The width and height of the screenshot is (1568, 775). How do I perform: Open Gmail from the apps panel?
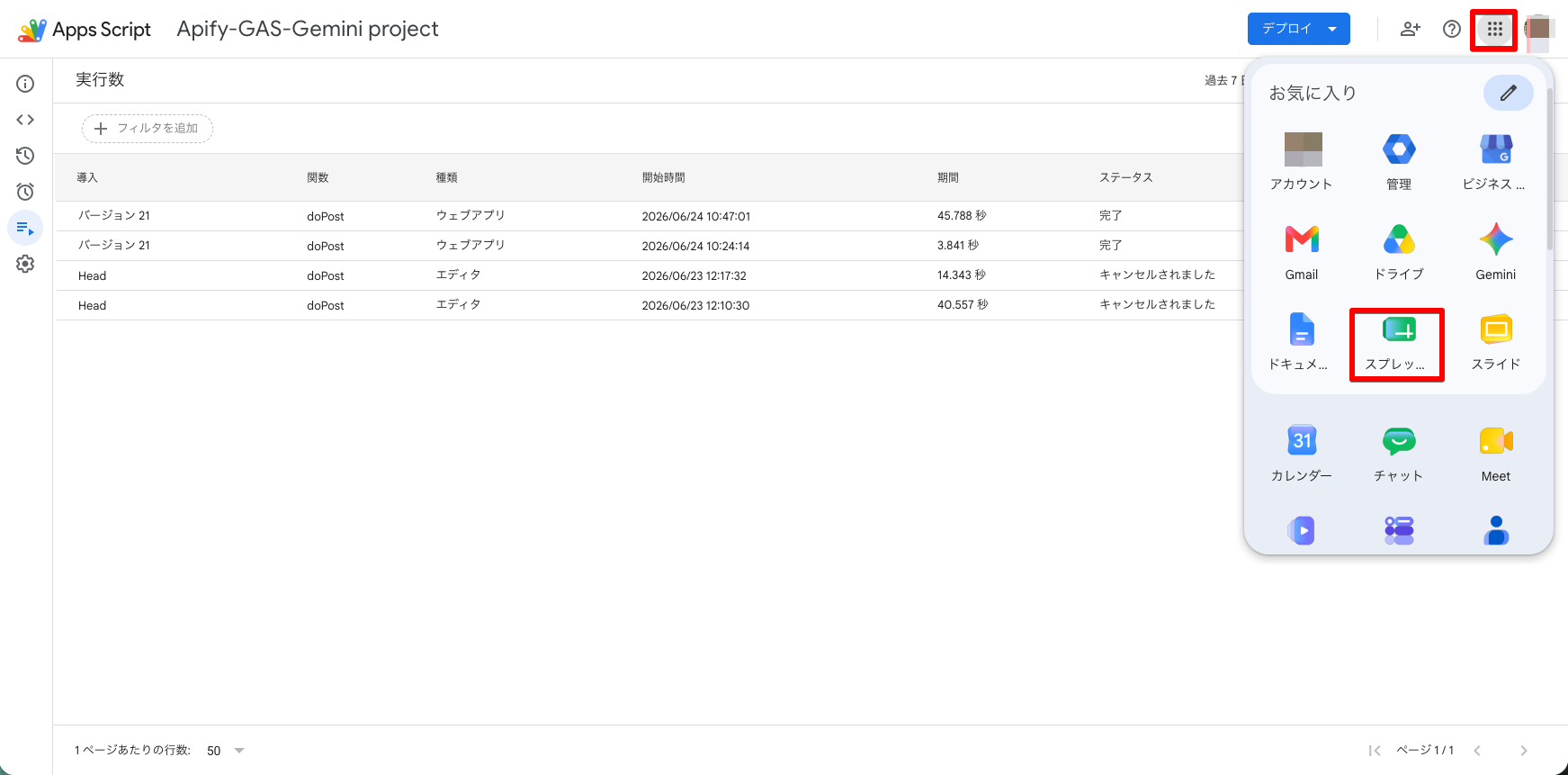point(1302,253)
